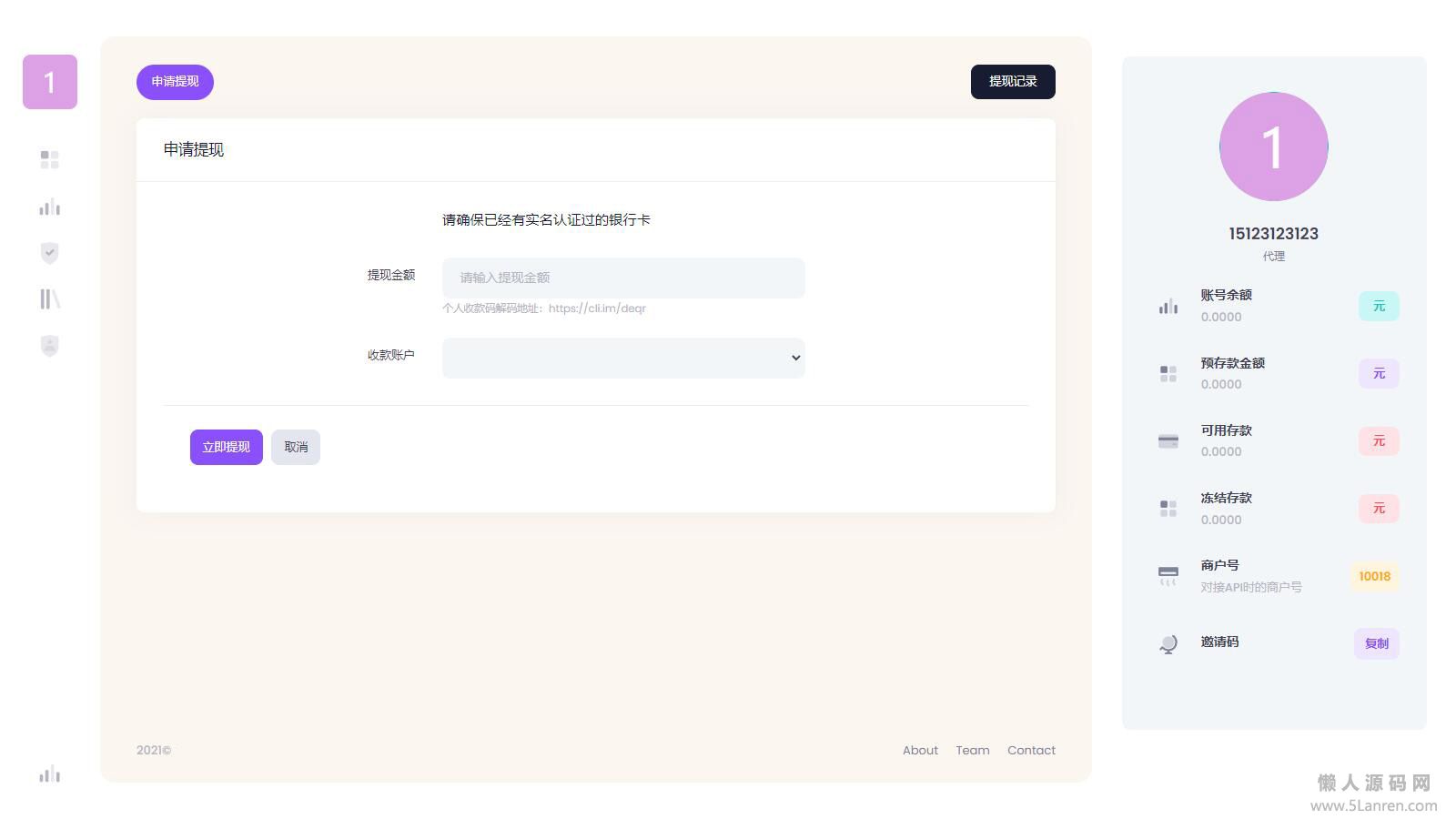The image size is (1456, 819).
Task: Open the dashboard grid icon in sidebar
Action: point(50,159)
